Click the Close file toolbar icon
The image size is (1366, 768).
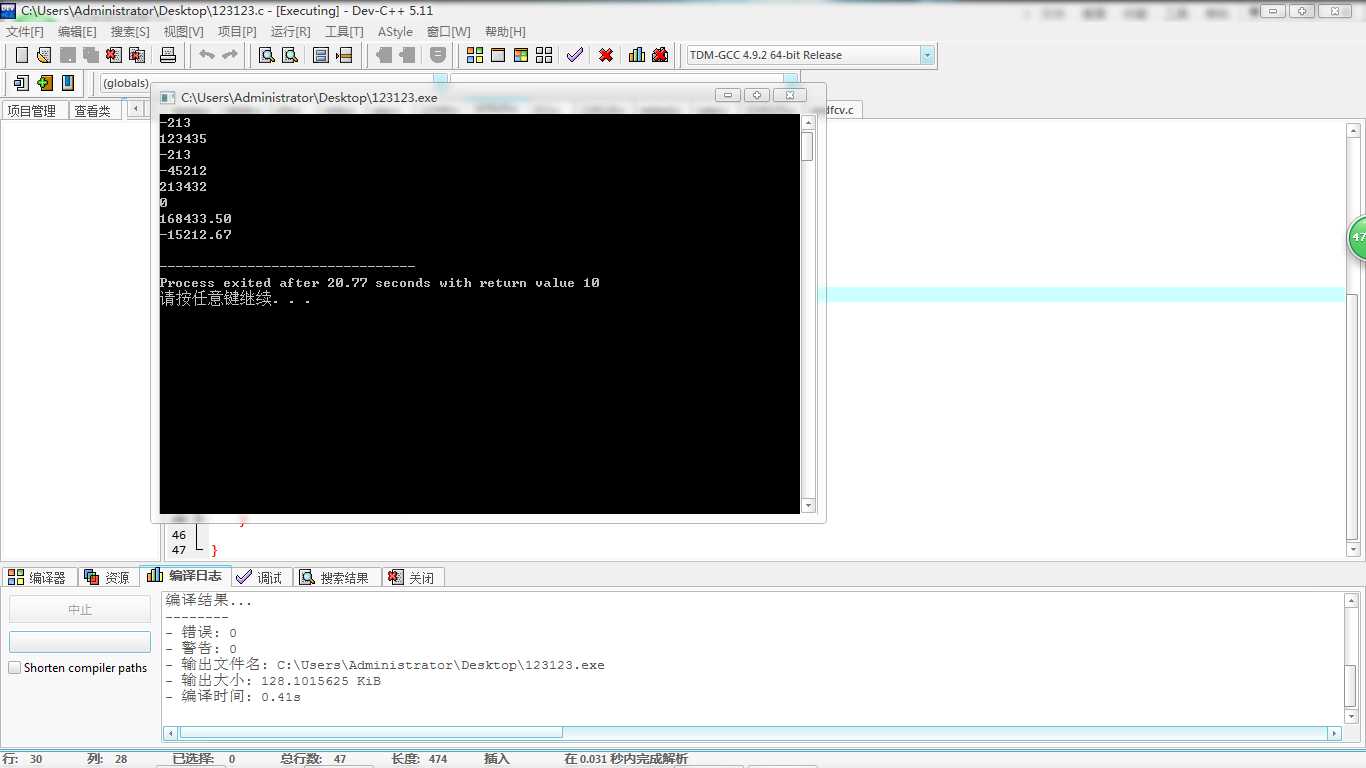click(113, 55)
